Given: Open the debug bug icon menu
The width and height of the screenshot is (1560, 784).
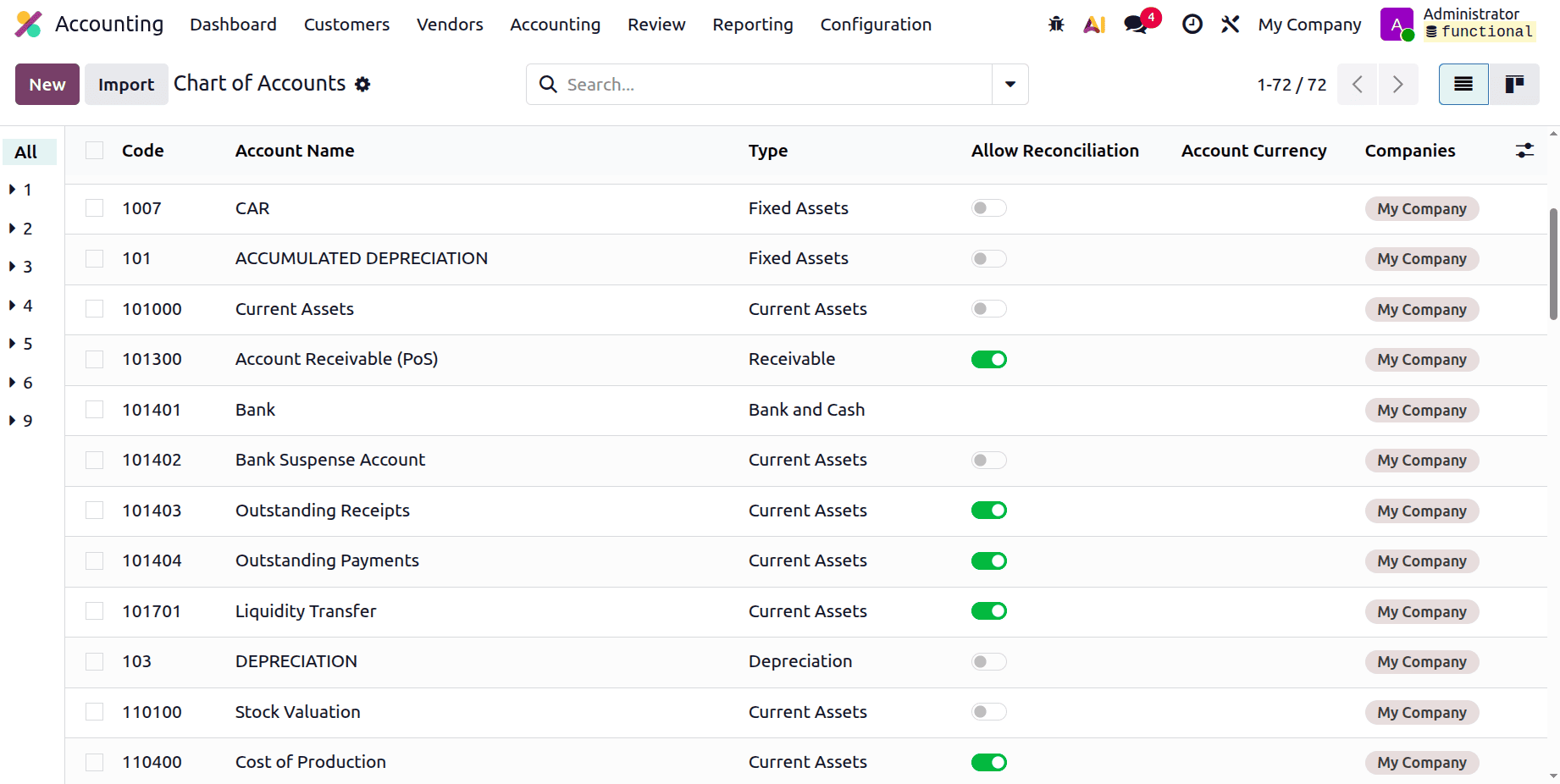Looking at the screenshot, I should click(x=1056, y=25).
